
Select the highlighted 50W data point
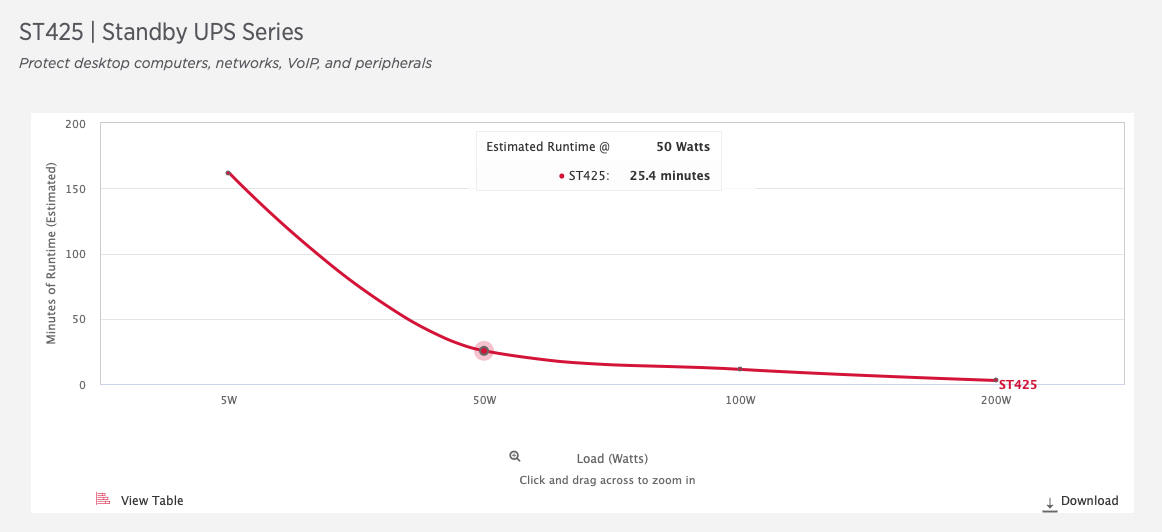point(484,350)
